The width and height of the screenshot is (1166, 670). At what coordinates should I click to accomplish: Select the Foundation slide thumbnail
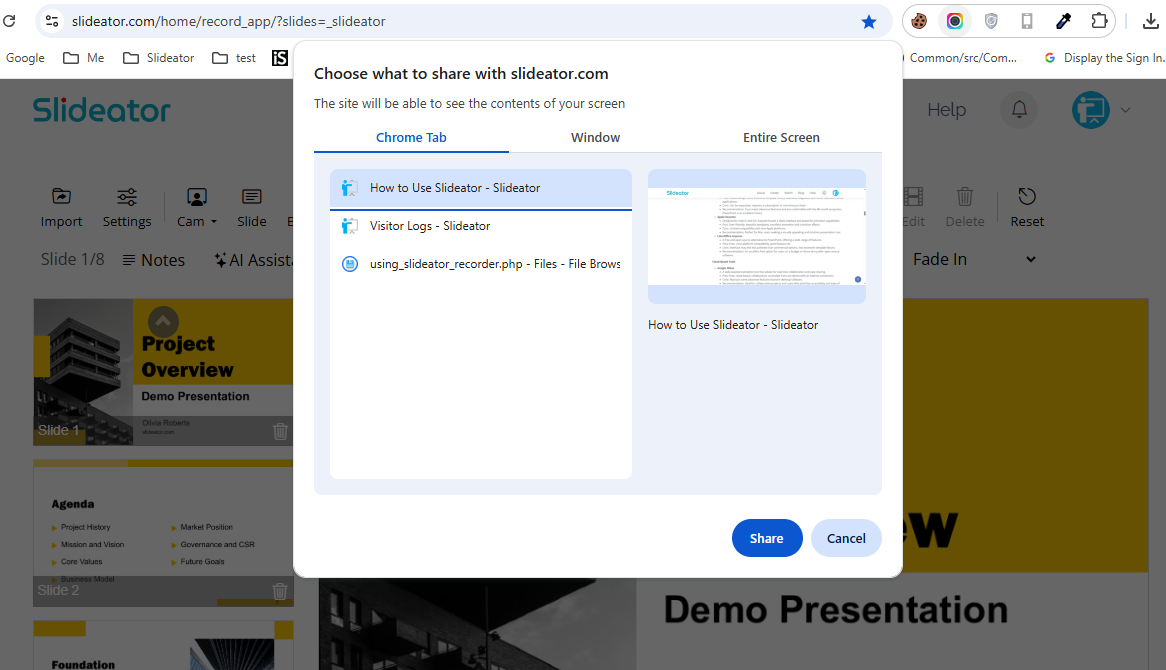click(x=163, y=645)
